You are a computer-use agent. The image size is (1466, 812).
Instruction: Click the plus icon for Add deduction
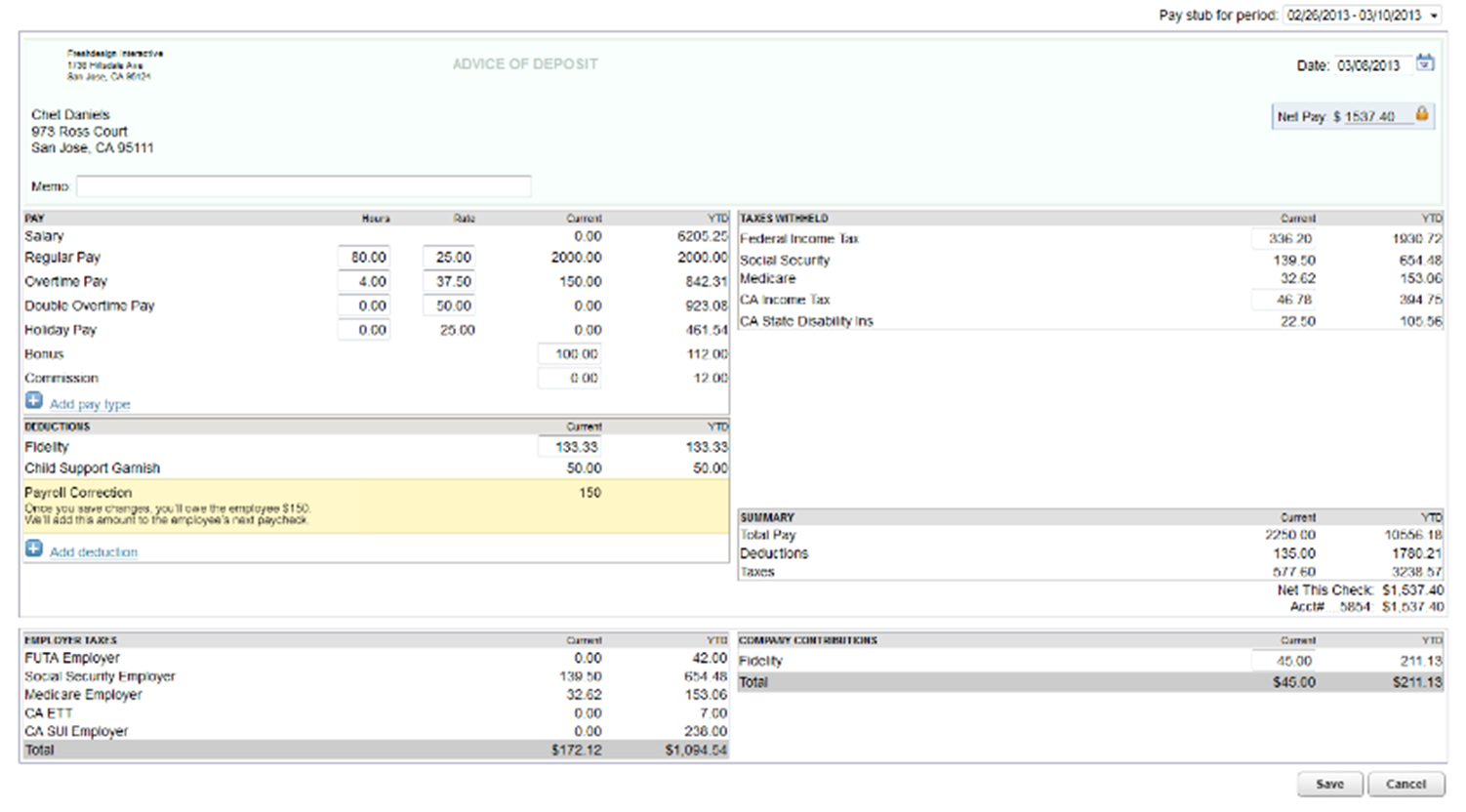(x=34, y=548)
